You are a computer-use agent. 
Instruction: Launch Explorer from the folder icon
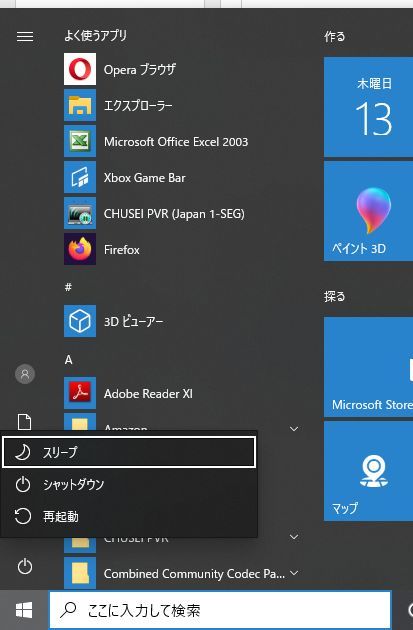80,105
